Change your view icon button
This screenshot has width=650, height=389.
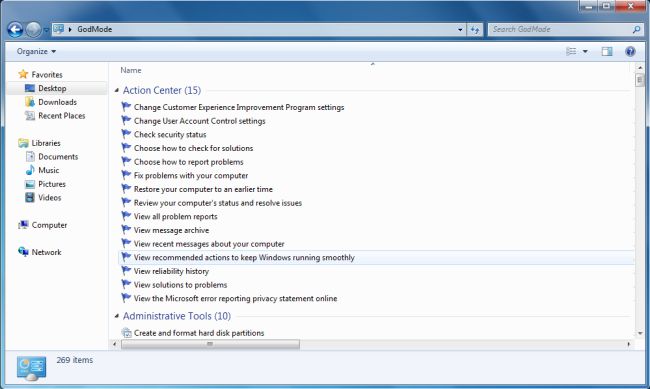point(571,51)
